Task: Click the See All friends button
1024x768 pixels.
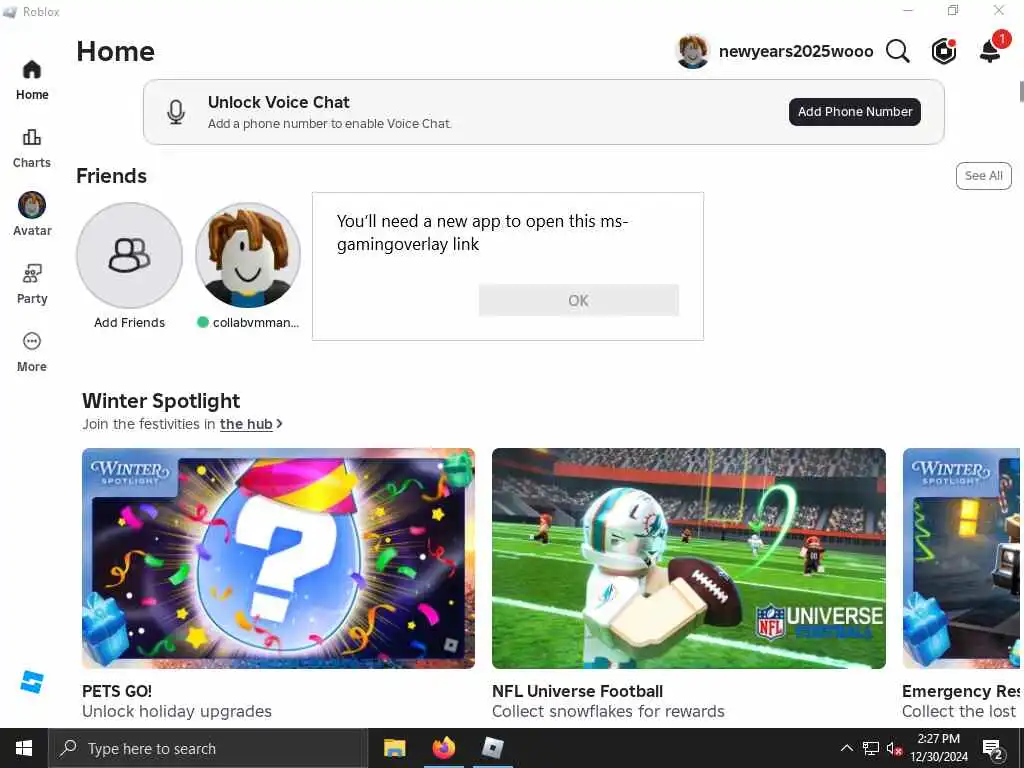Action: tap(984, 176)
